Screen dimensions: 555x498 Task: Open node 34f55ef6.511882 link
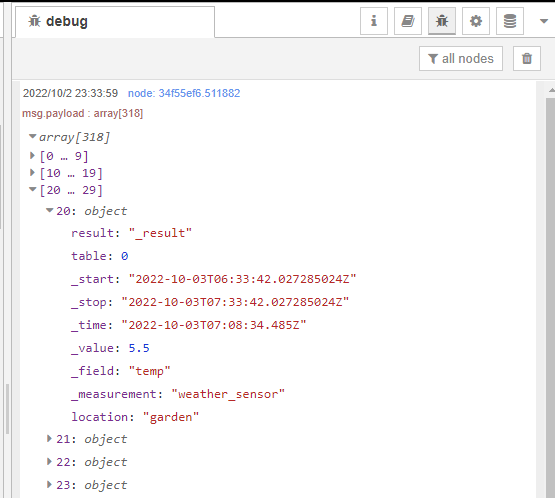pyautogui.click(x=184, y=93)
